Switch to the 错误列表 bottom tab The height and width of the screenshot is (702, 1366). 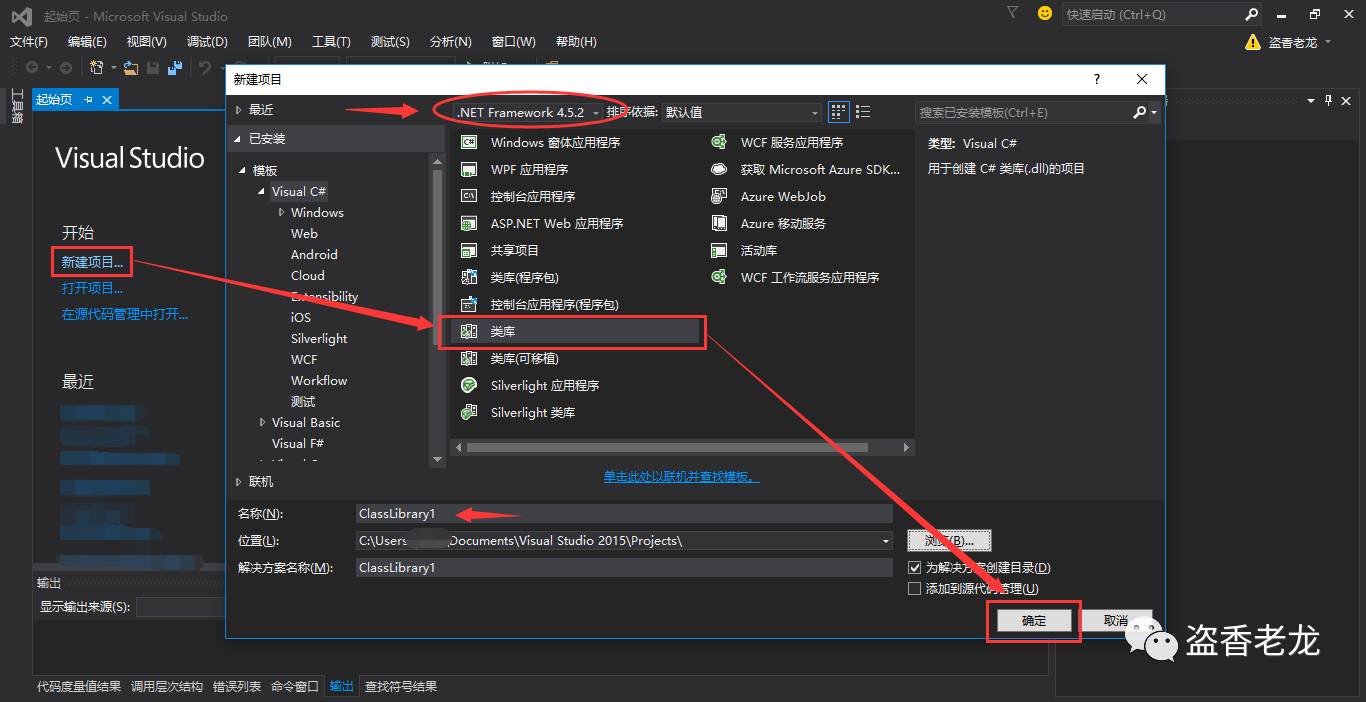(236, 687)
